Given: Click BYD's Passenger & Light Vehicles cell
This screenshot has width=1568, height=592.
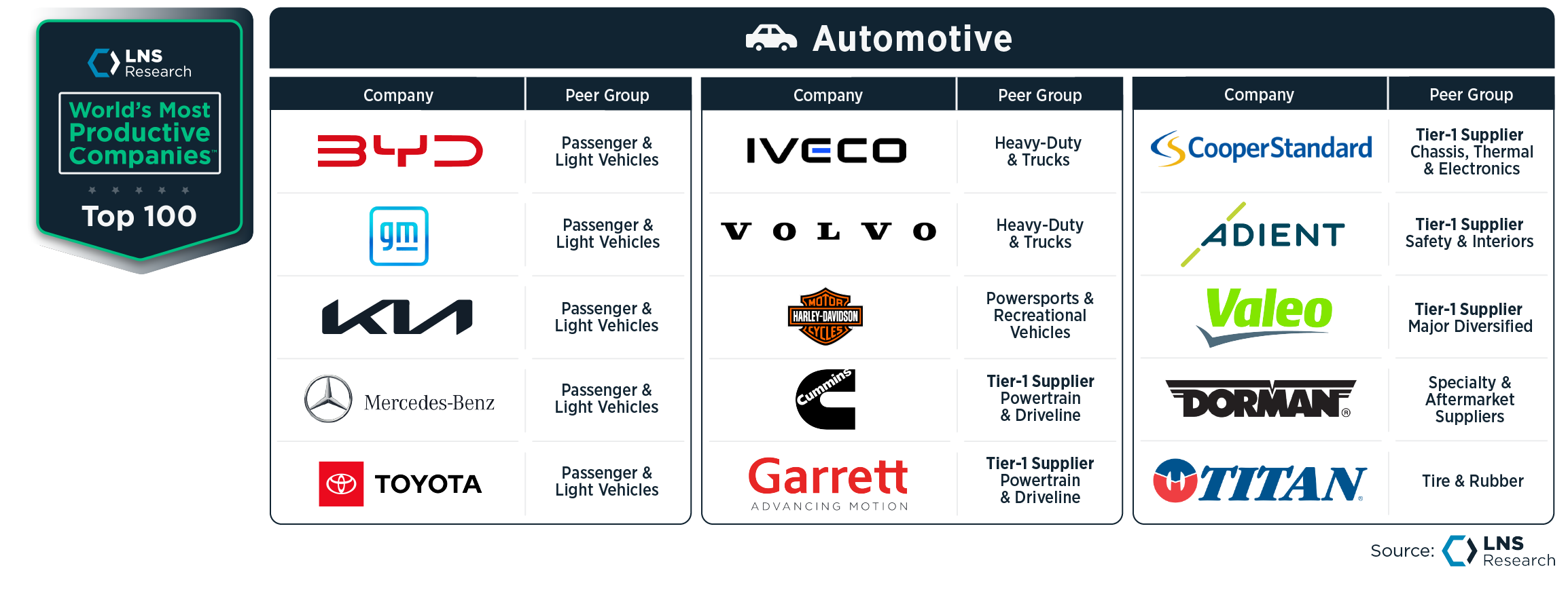Looking at the screenshot, I should (607, 151).
